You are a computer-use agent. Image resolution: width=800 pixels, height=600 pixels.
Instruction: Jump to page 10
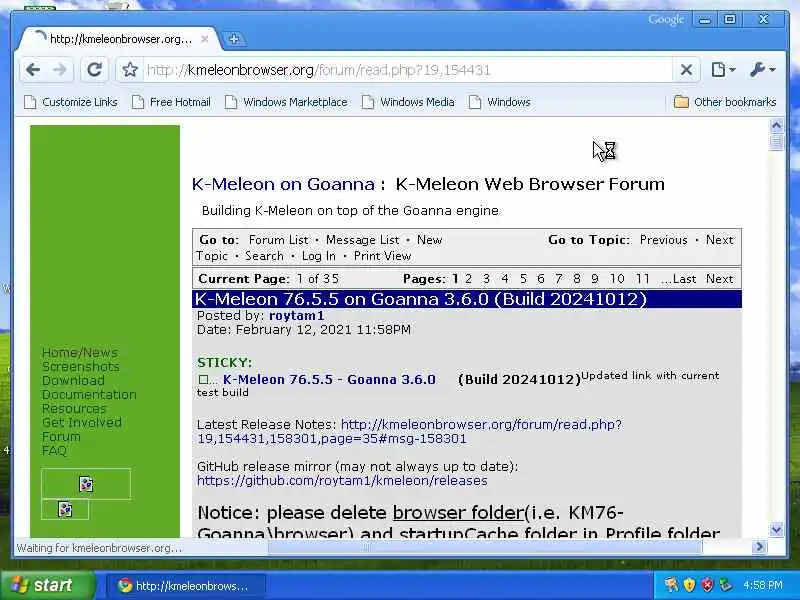coord(617,279)
